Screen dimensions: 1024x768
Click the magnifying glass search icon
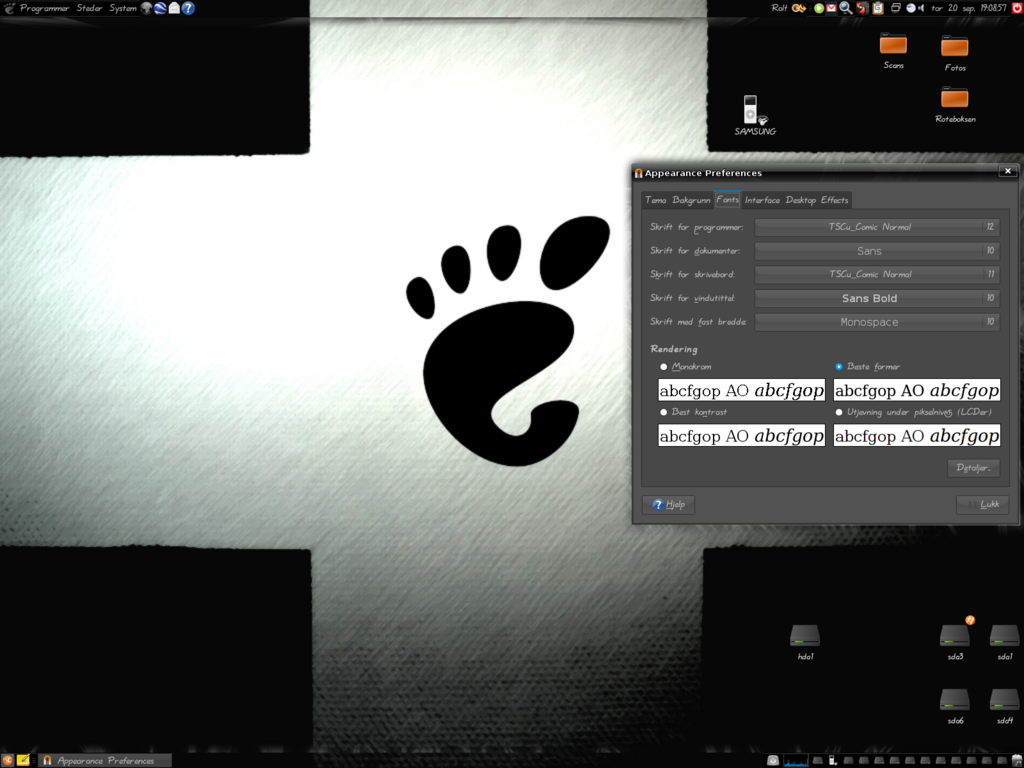click(x=845, y=8)
